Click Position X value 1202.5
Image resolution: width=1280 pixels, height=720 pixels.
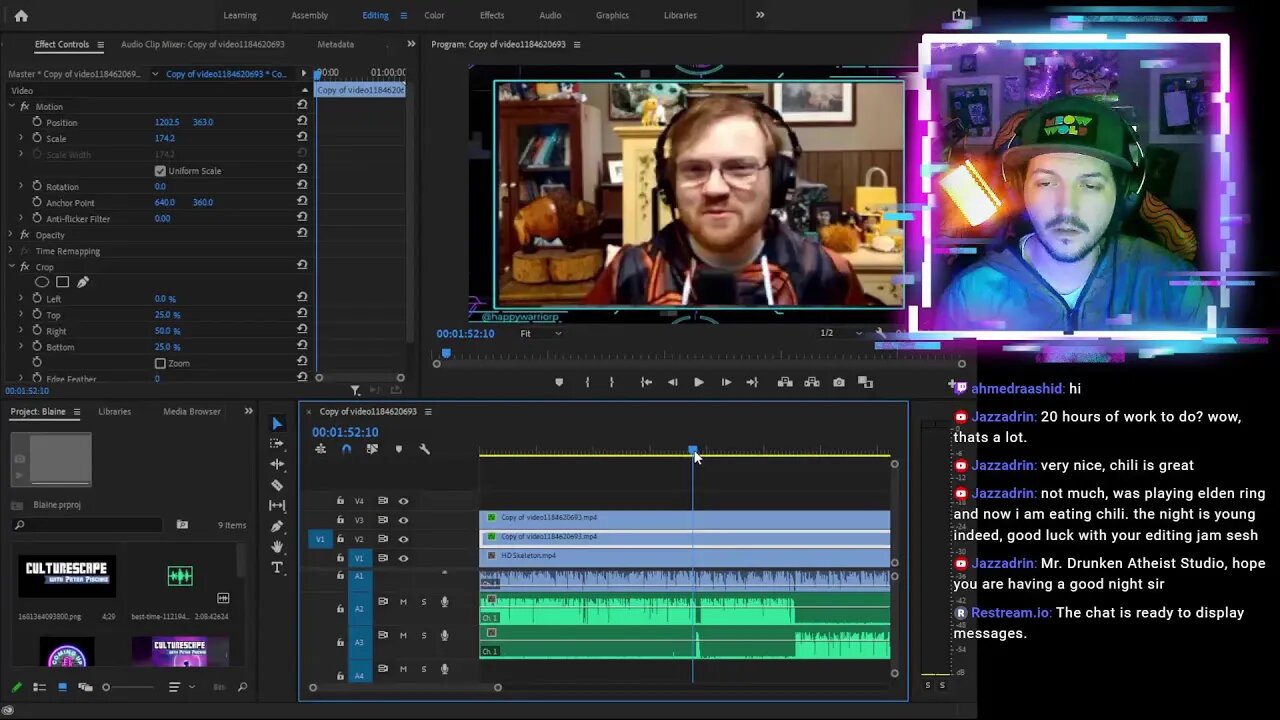(167, 122)
